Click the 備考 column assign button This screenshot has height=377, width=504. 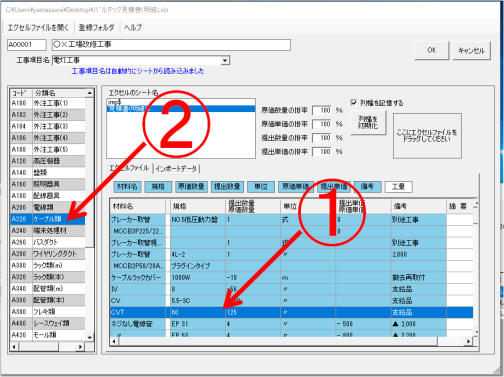368,187
